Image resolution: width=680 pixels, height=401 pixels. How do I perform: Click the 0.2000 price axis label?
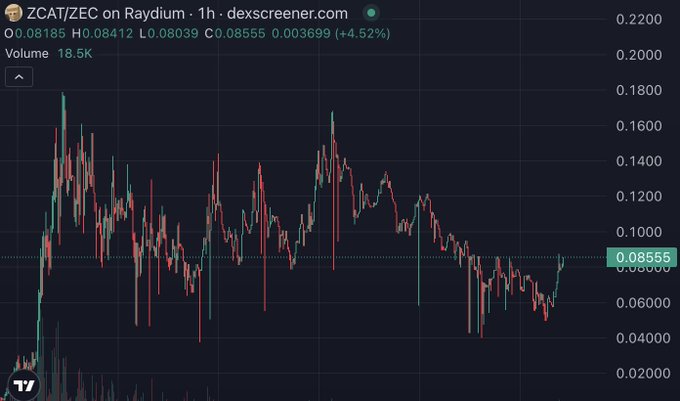tap(639, 55)
